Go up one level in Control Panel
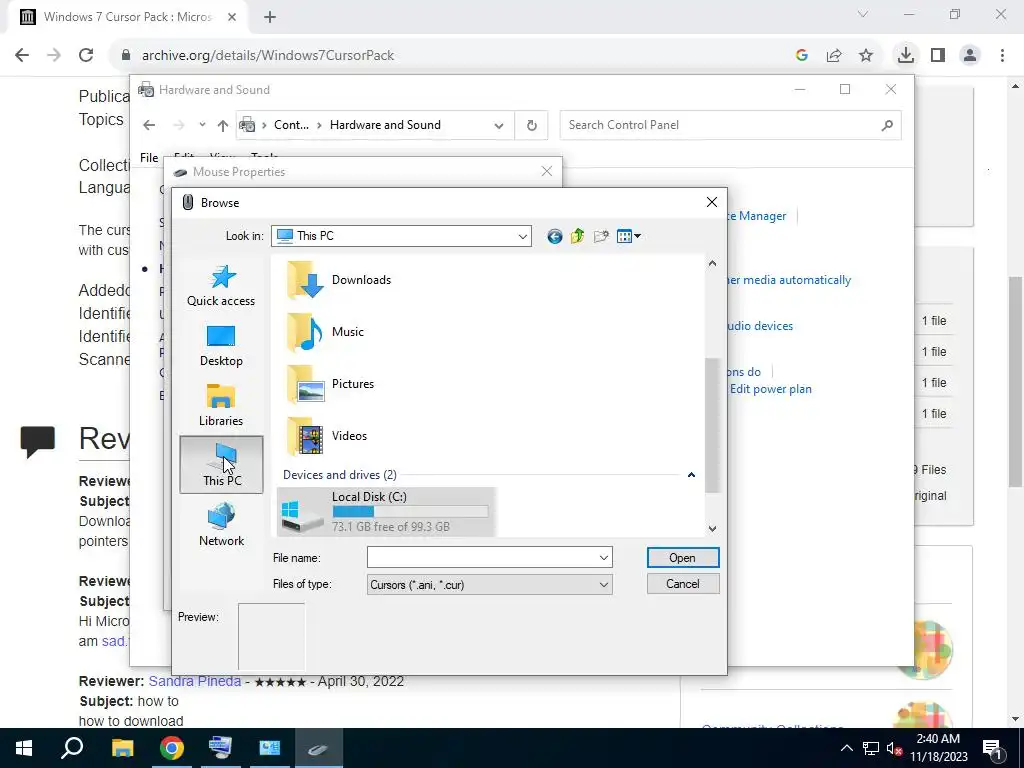 tap(223, 125)
